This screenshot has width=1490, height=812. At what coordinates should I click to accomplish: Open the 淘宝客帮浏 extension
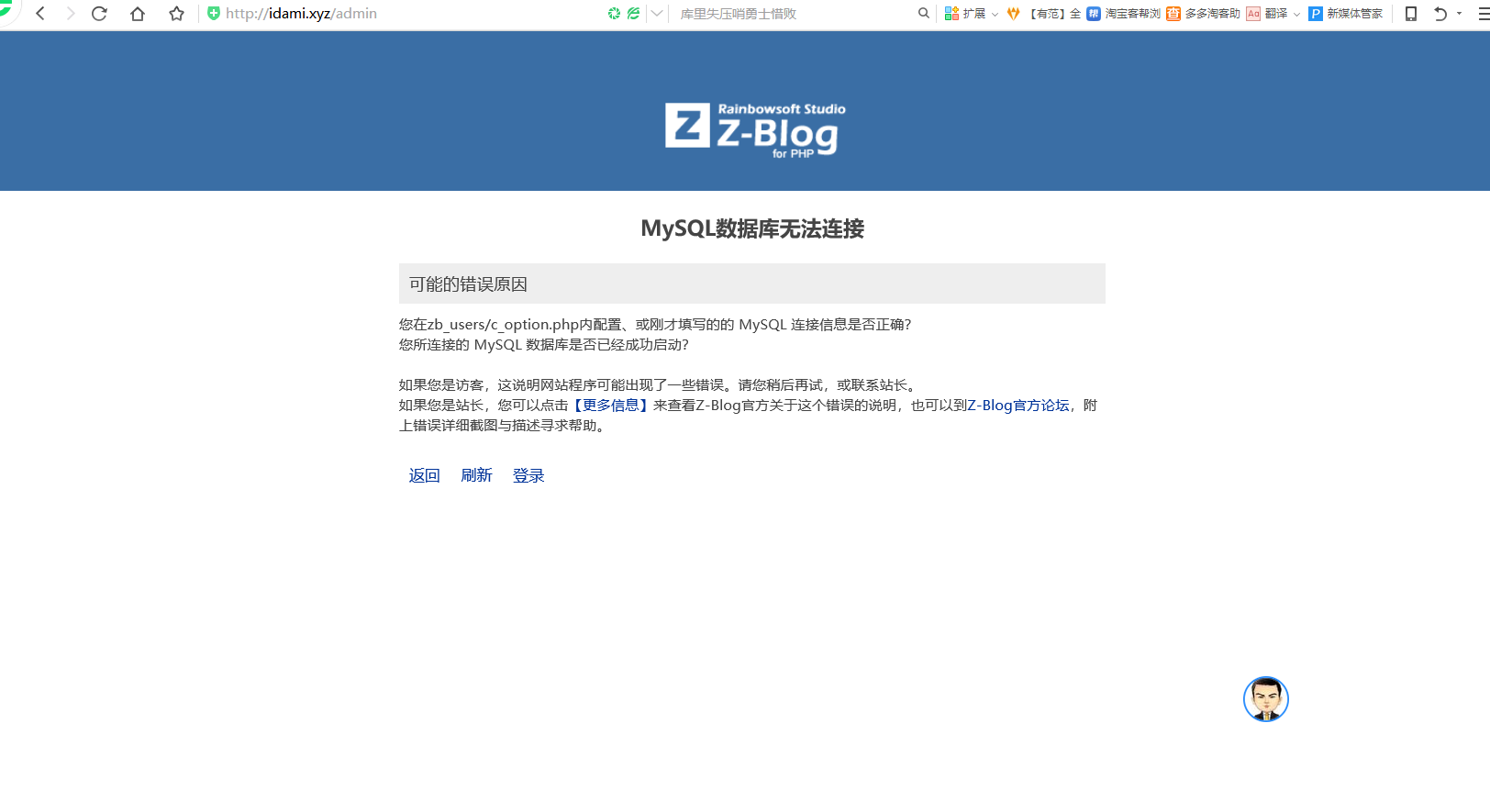click(1124, 14)
